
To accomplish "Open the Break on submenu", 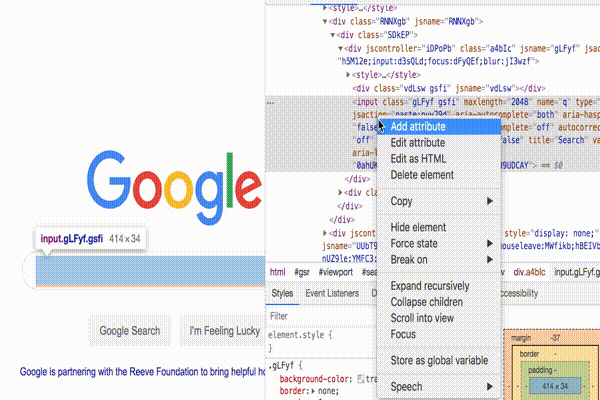I will 439,260.
